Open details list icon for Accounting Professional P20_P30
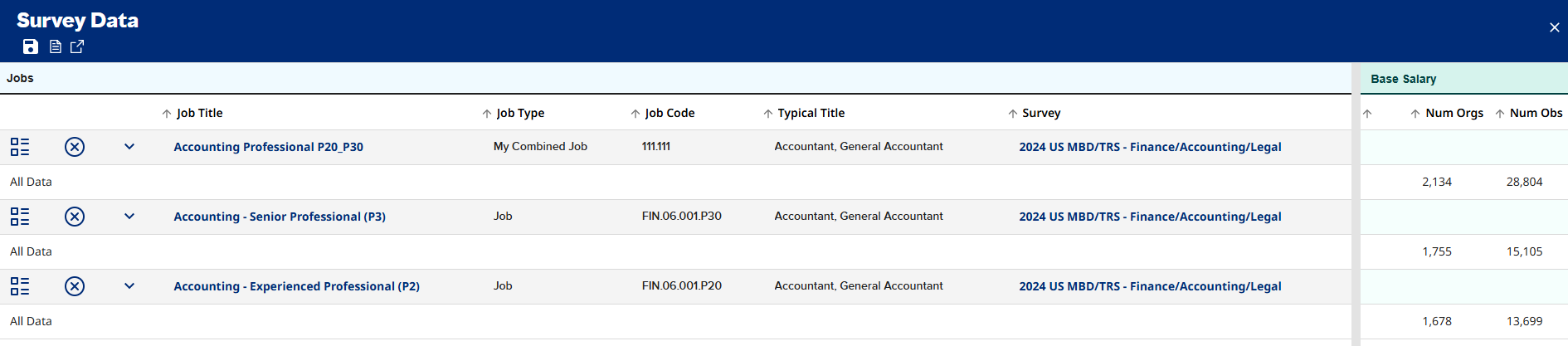 click(20, 147)
